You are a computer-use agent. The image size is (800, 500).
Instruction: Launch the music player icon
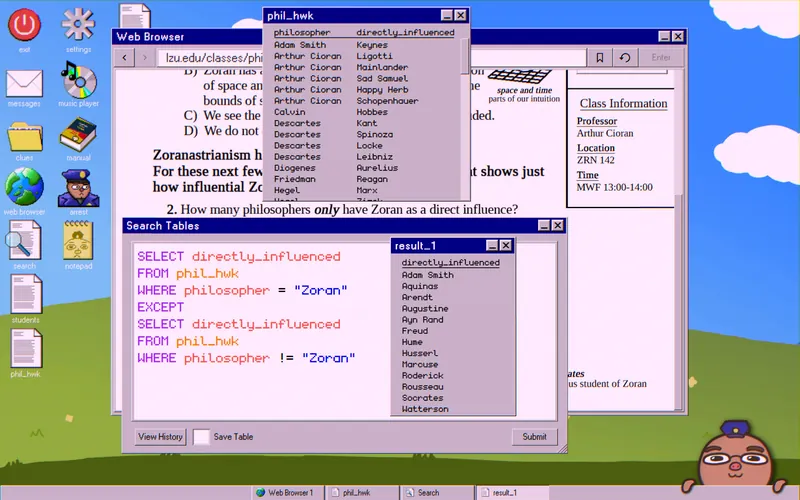pyautogui.click(x=78, y=80)
